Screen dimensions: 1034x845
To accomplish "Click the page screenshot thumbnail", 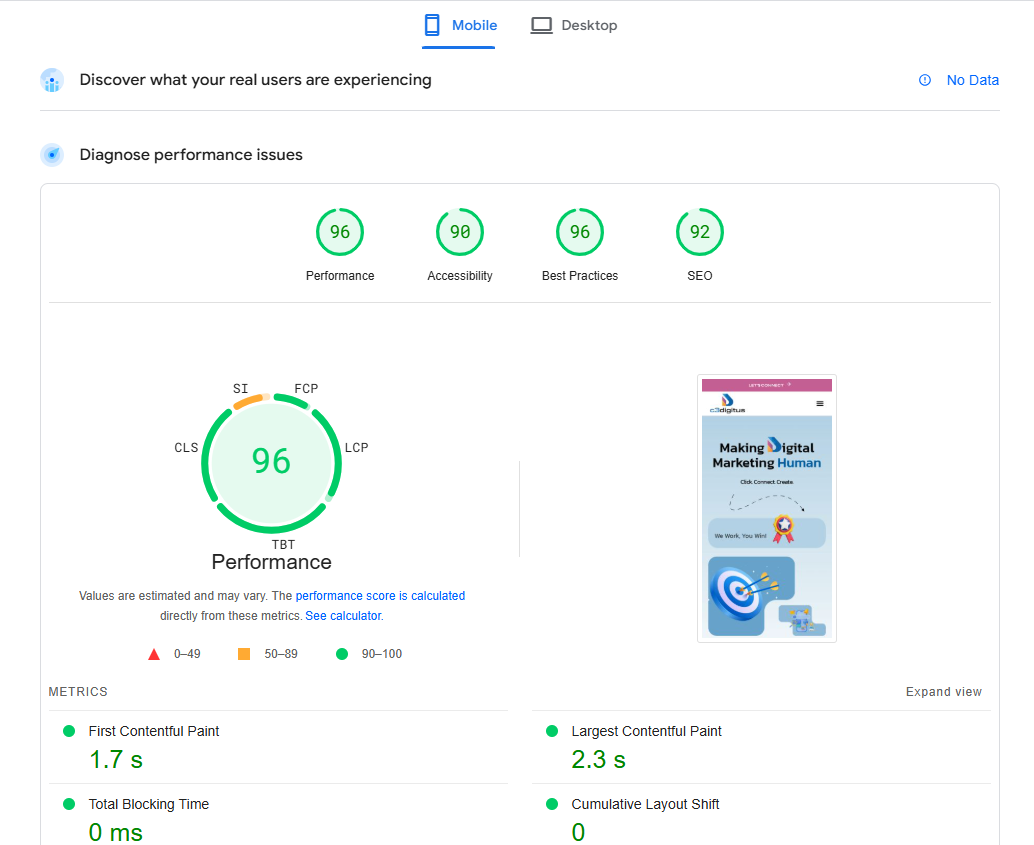I will (x=766, y=508).
